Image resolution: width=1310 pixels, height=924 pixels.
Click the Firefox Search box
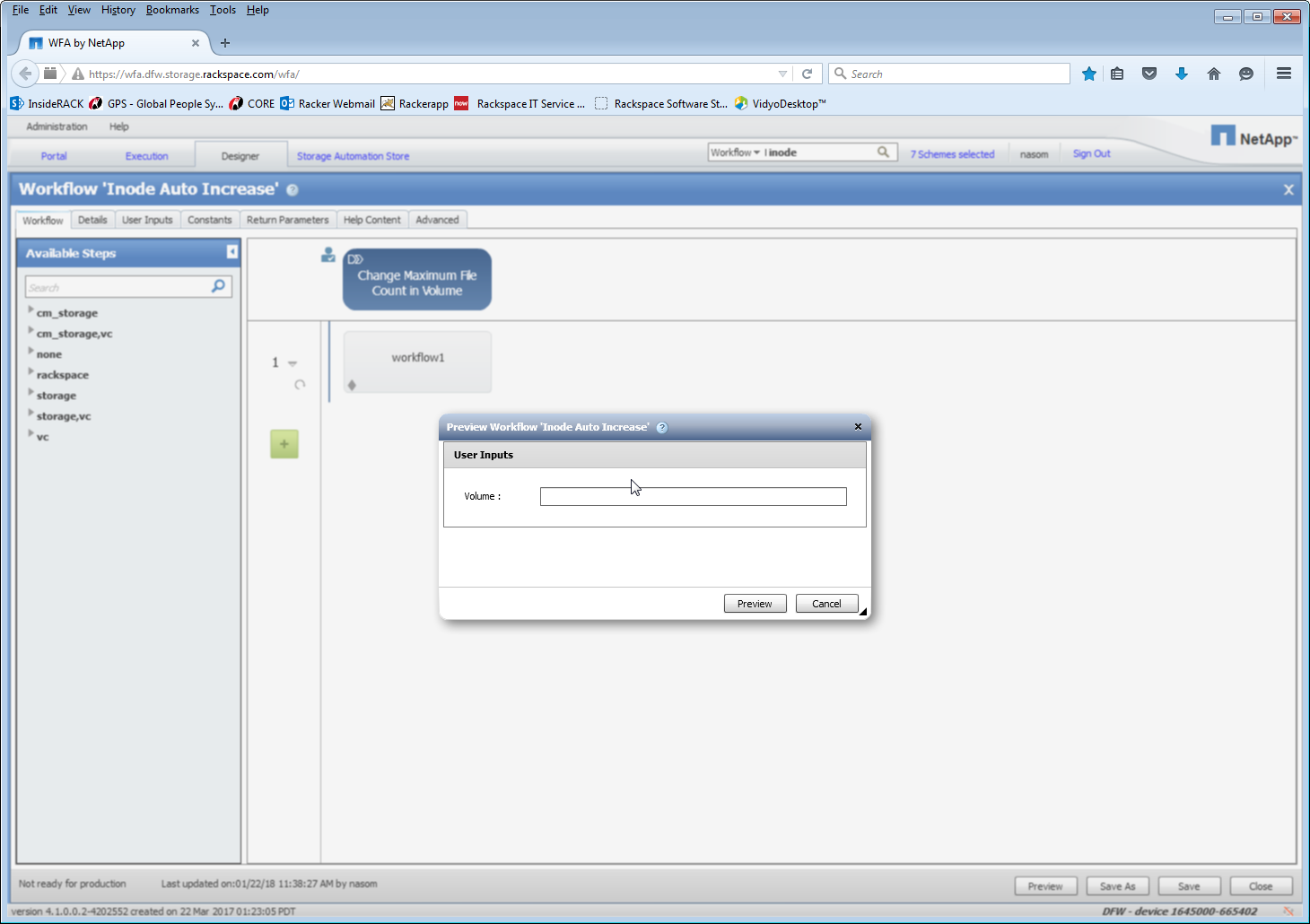click(948, 74)
